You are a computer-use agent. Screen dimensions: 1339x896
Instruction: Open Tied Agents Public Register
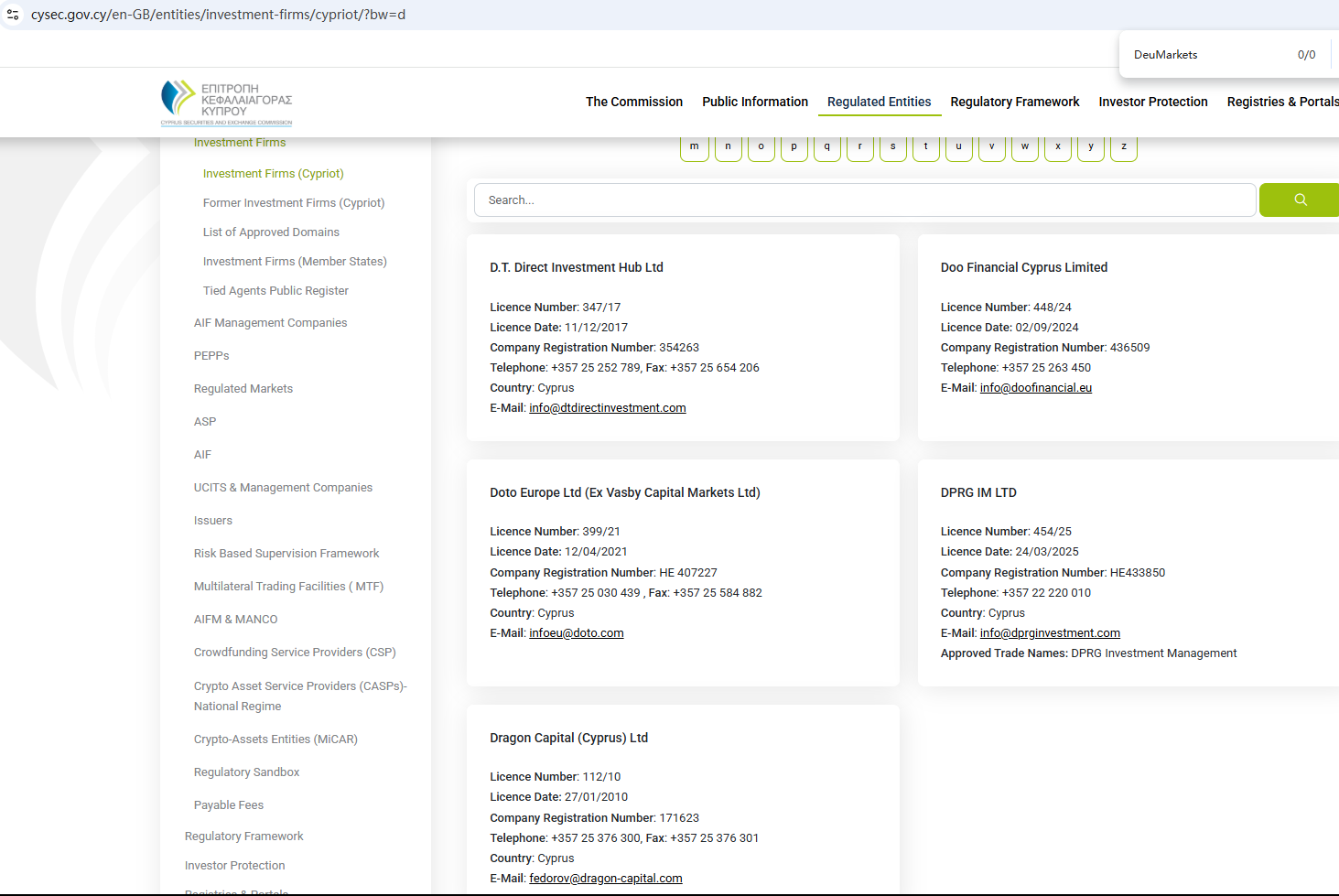pos(275,291)
